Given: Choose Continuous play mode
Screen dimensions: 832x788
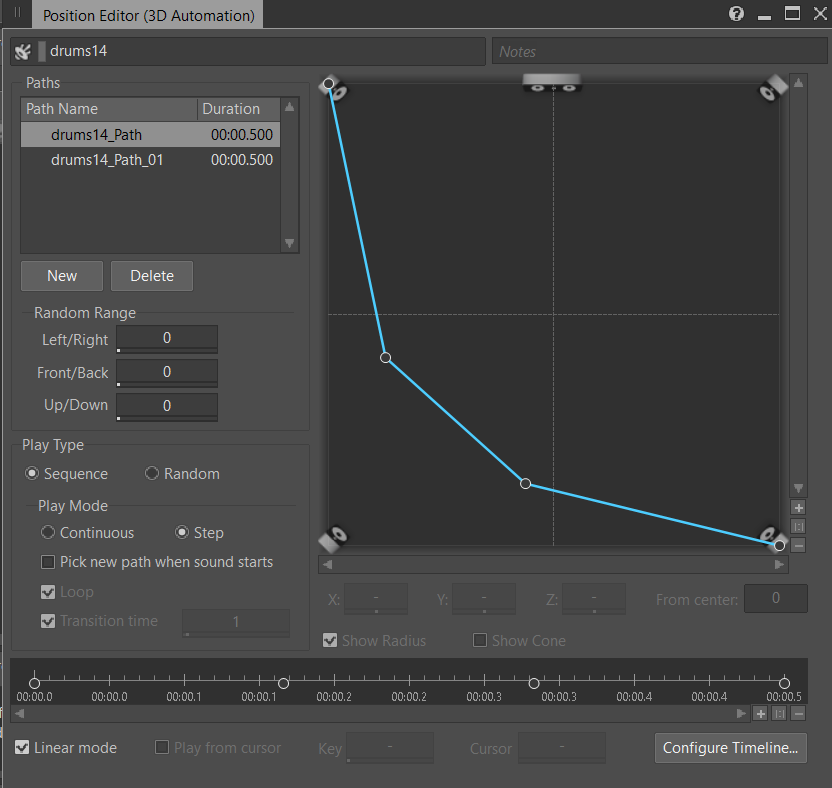Looking at the screenshot, I should pyautogui.click(x=48, y=532).
